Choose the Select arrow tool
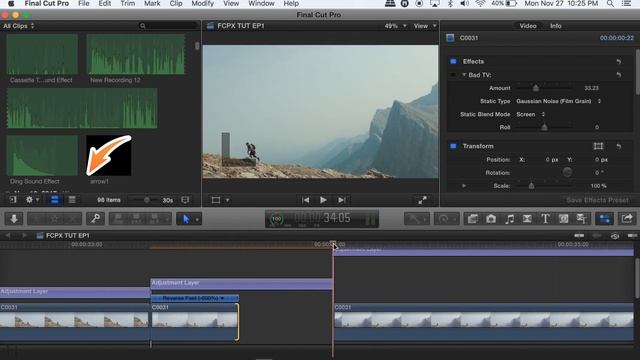 (186, 219)
